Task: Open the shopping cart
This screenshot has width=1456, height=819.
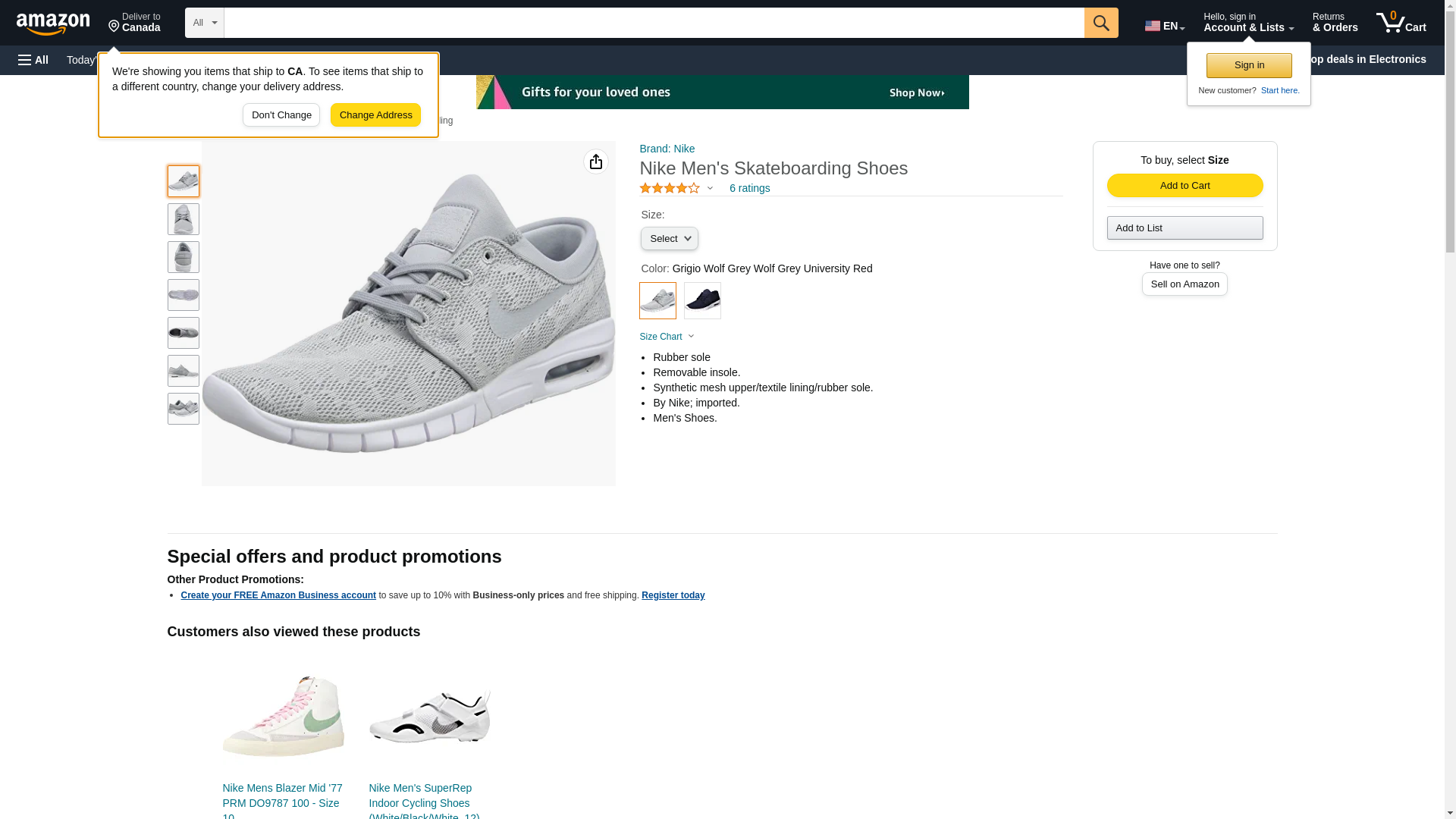Action: (1401, 23)
